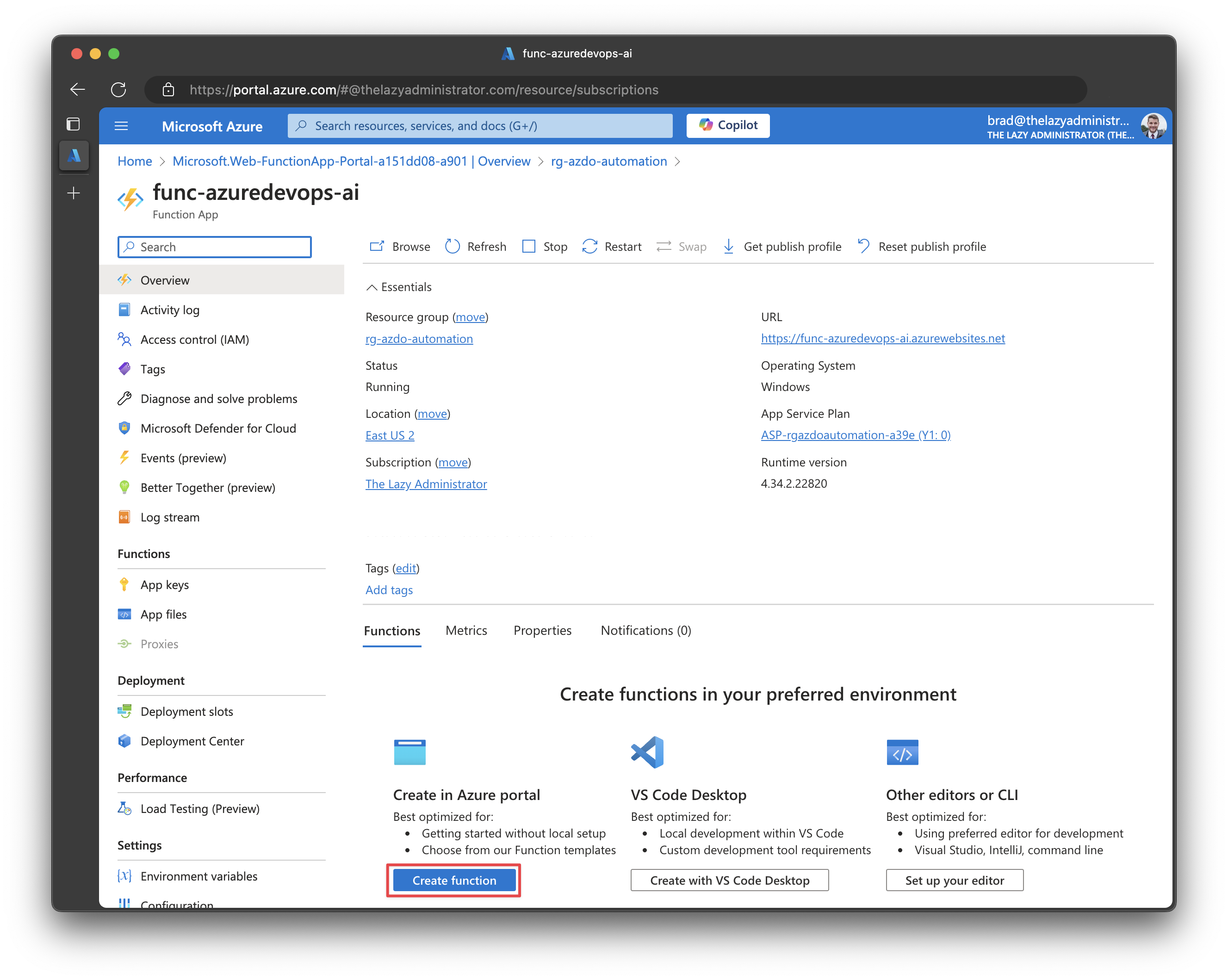Click Browse in the command bar
This screenshot has height=980, width=1228.
click(x=400, y=247)
